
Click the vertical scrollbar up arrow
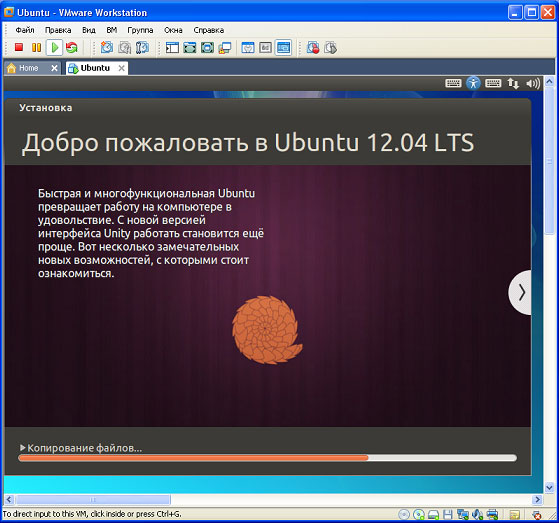pos(549,82)
